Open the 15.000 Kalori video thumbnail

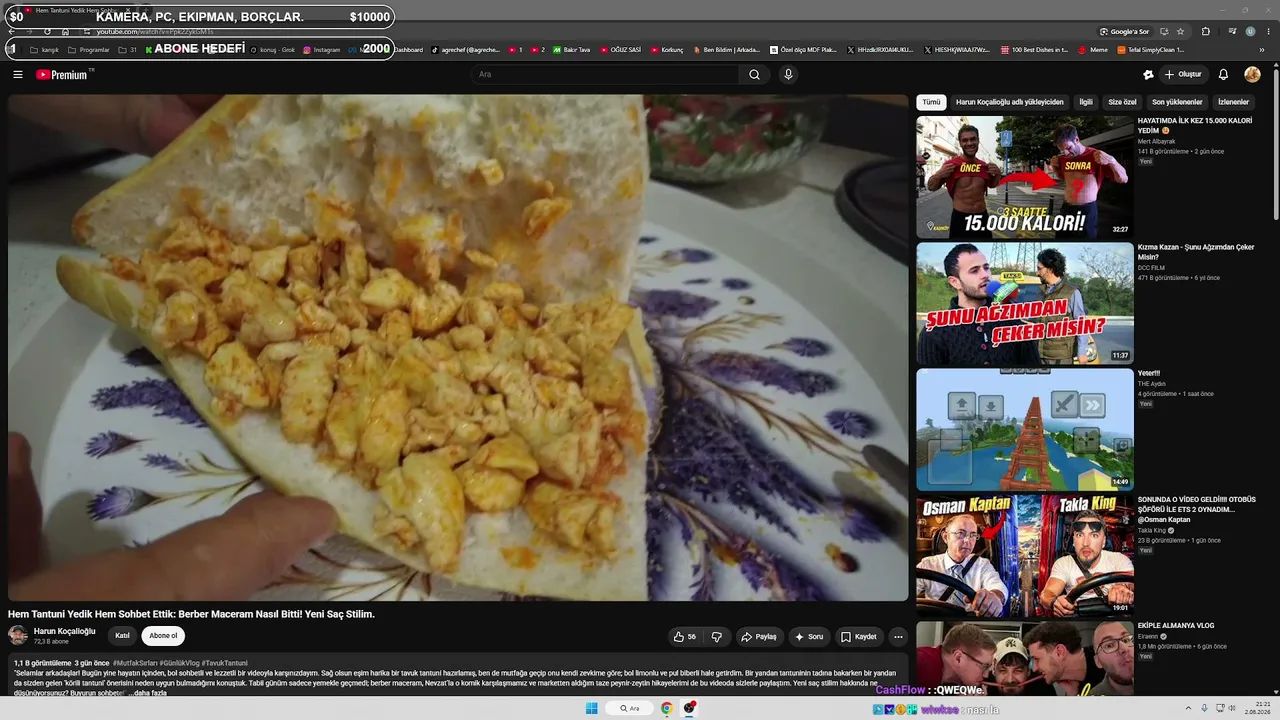[x=1025, y=177]
